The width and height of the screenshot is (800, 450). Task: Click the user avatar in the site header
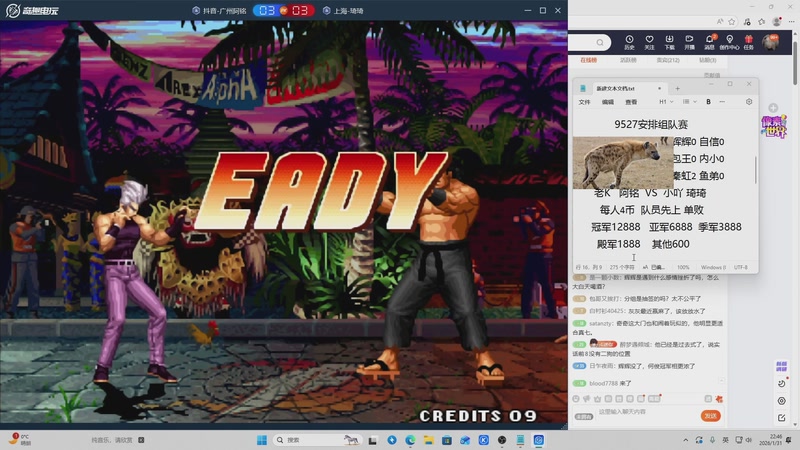coord(770,42)
